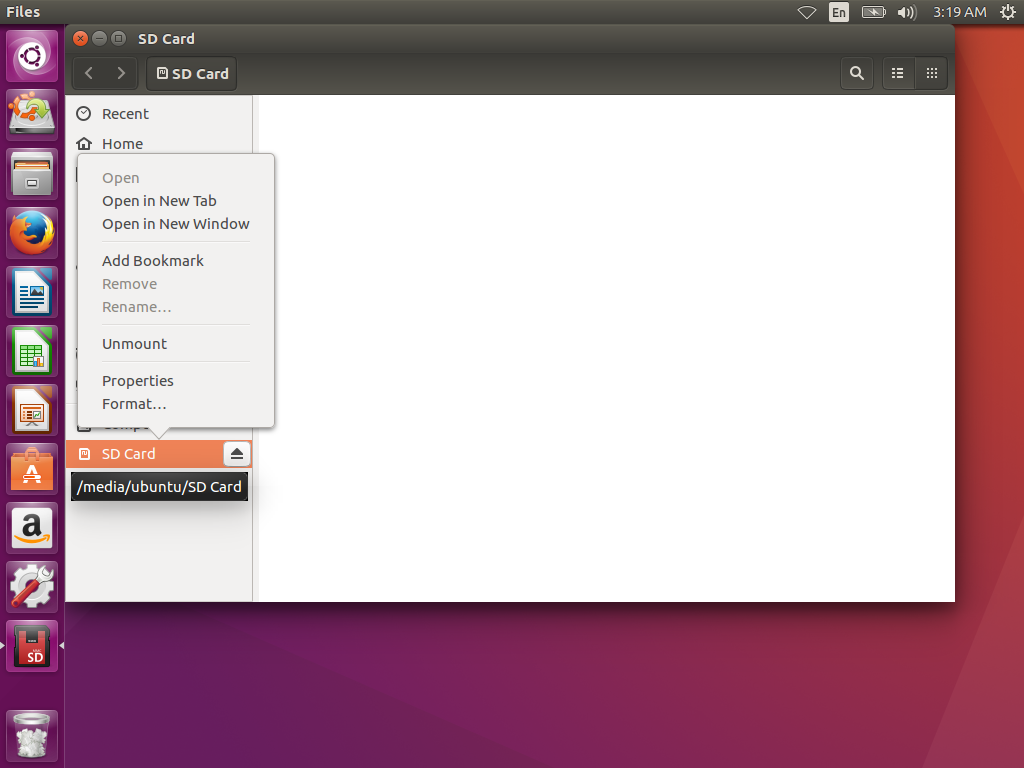Viewport: 1024px width, 768px height.
Task: Click Unmount in the context menu
Action: point(134,343)
